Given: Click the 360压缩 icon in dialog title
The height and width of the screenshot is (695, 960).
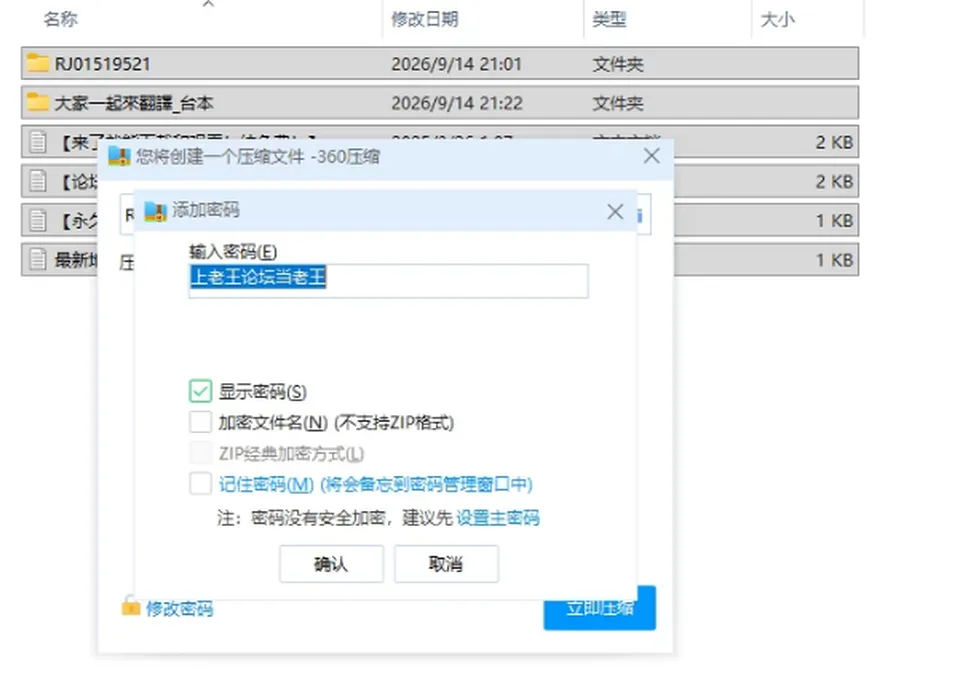Looking at the screenshot, I should 119,157.
